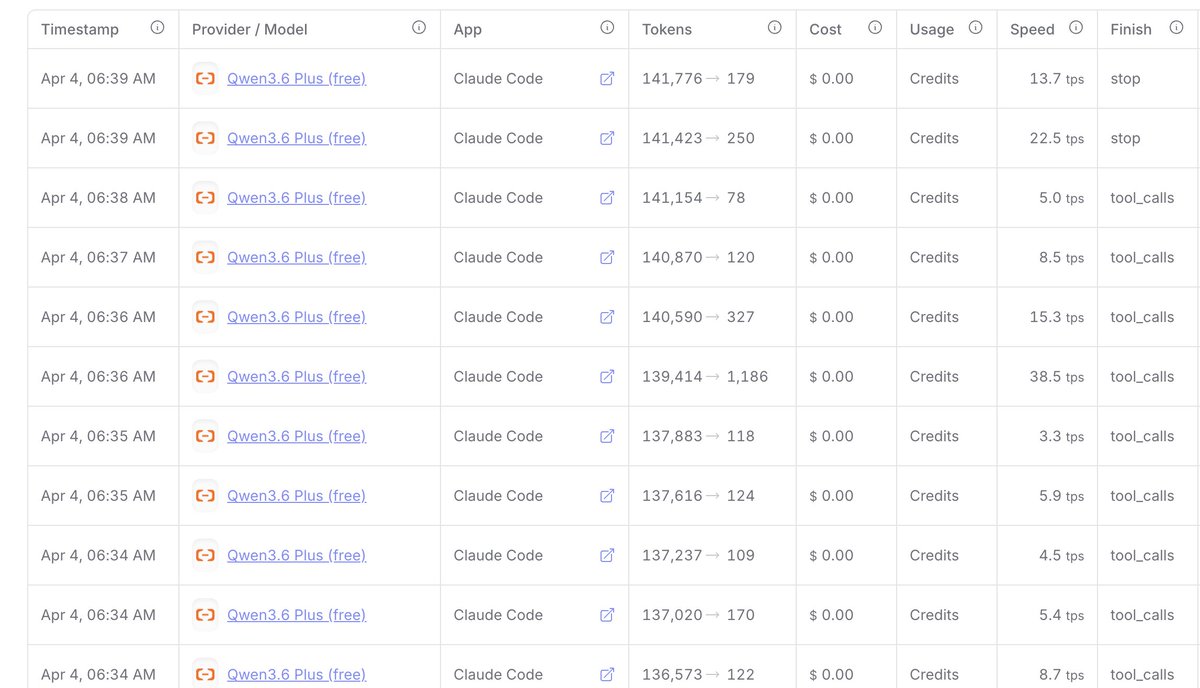Image resolution: width=1200 pixels, height=688 pixels.
Task: Click the Apr 4, 06:37 AM timestamp
Action: (x=98, y=257)
